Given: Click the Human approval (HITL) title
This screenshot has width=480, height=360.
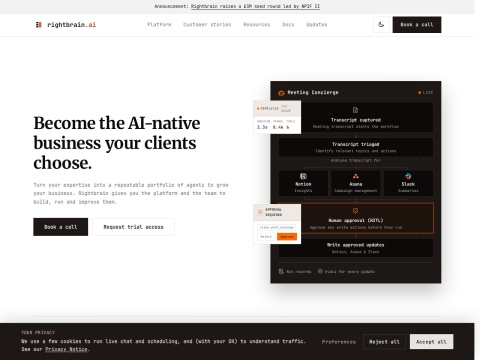Looking at the screenshot, I should [356, 221].
